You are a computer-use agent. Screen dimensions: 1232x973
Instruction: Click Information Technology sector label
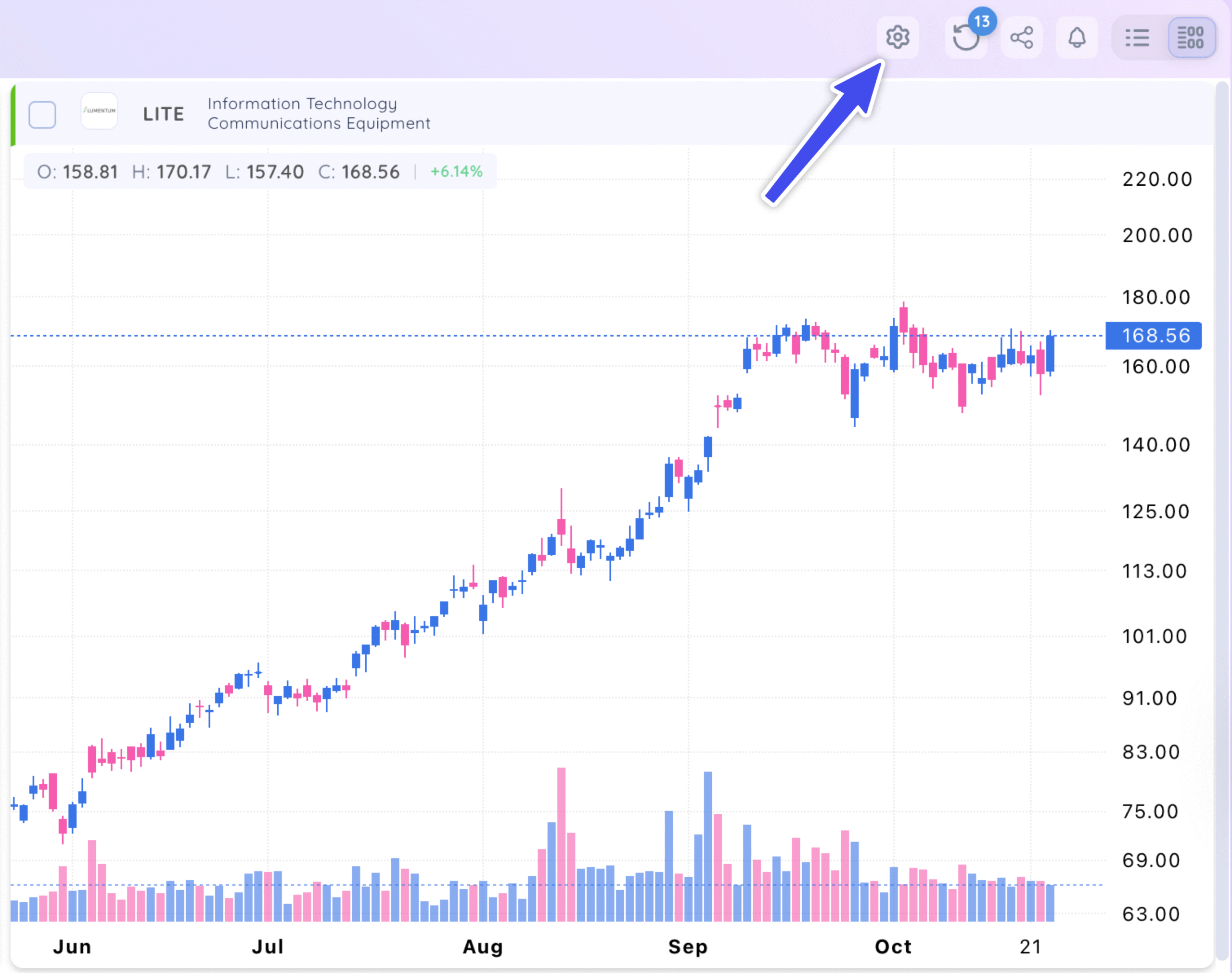(x=302, y=103)
